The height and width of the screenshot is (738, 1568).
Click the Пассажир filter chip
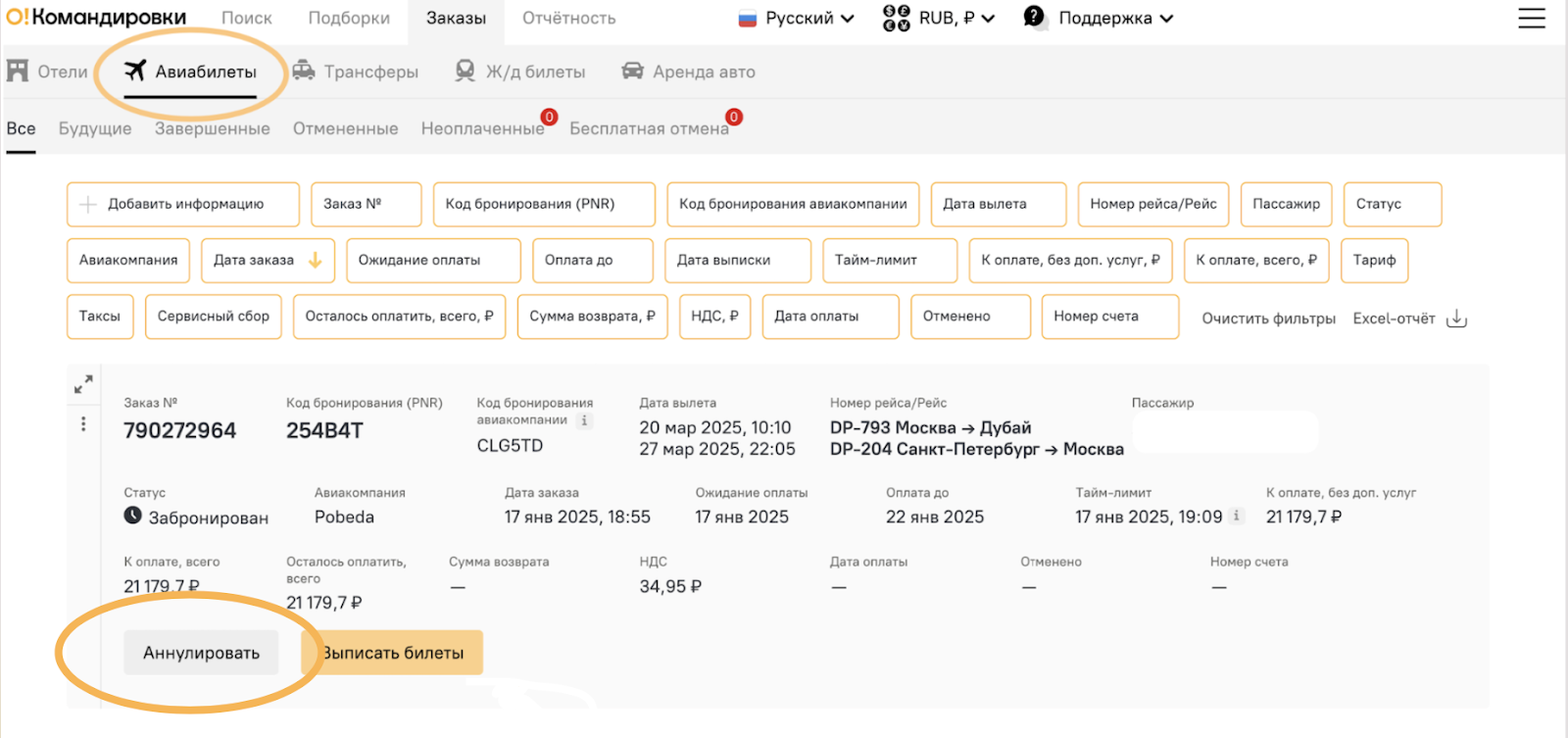(1287, 204)
